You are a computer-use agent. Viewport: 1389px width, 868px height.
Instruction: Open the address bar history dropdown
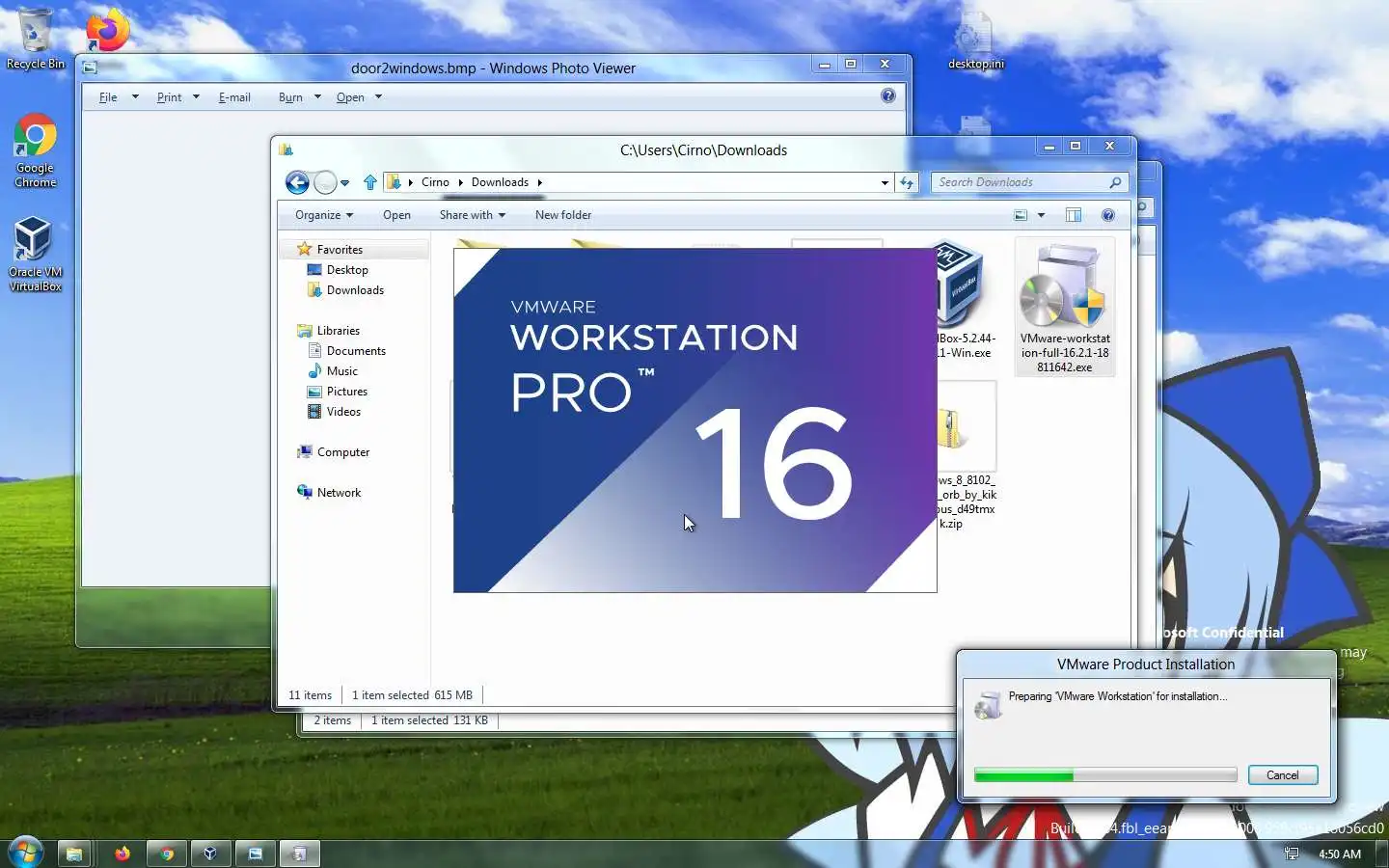pos(885,182)
